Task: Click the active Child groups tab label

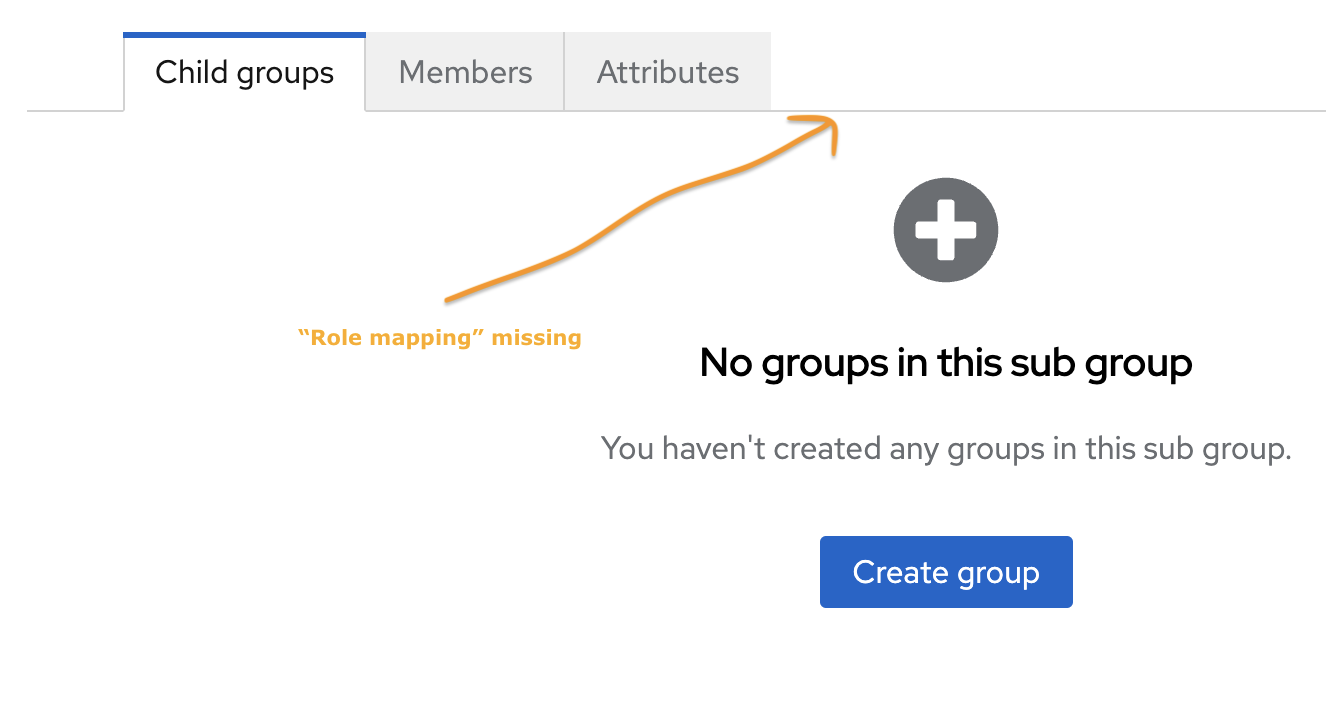Action: tap(243, 71)
